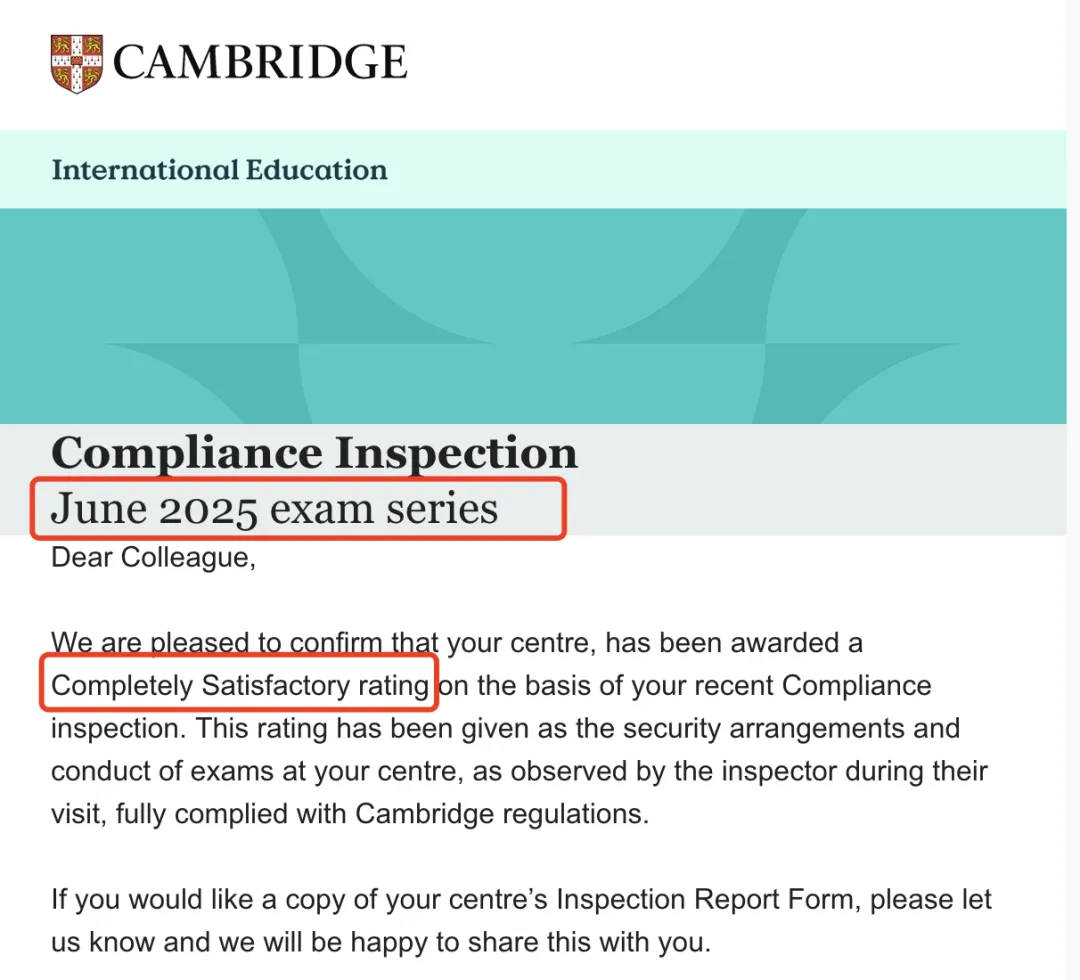The width and height of the screenshot is (1080, 980).
Task: Click the CAMBRIDGE wordmark text
Action: point(260,62)
